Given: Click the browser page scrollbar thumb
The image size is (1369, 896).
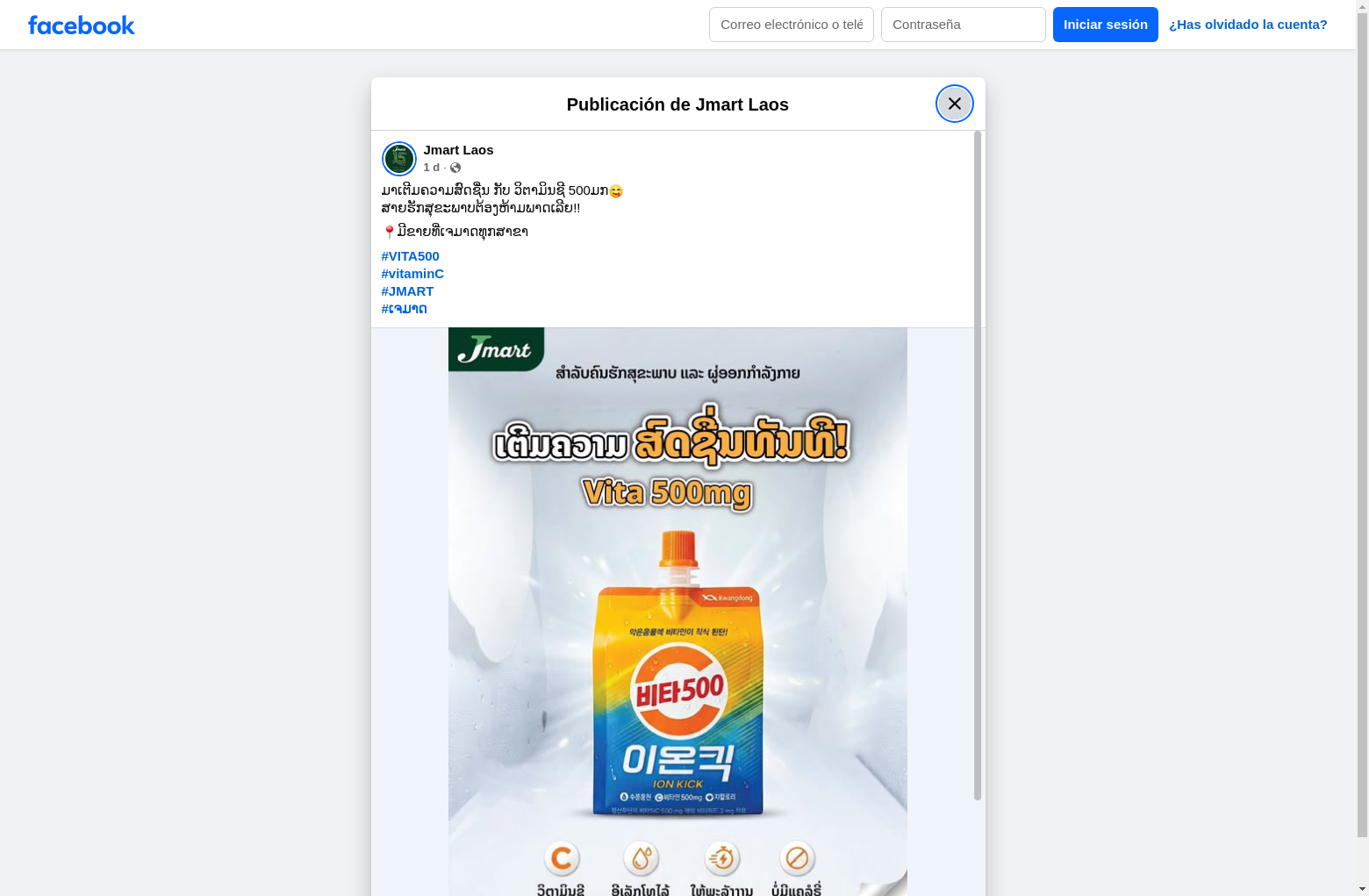Looking at the screenshot, I should (1362, 423).
